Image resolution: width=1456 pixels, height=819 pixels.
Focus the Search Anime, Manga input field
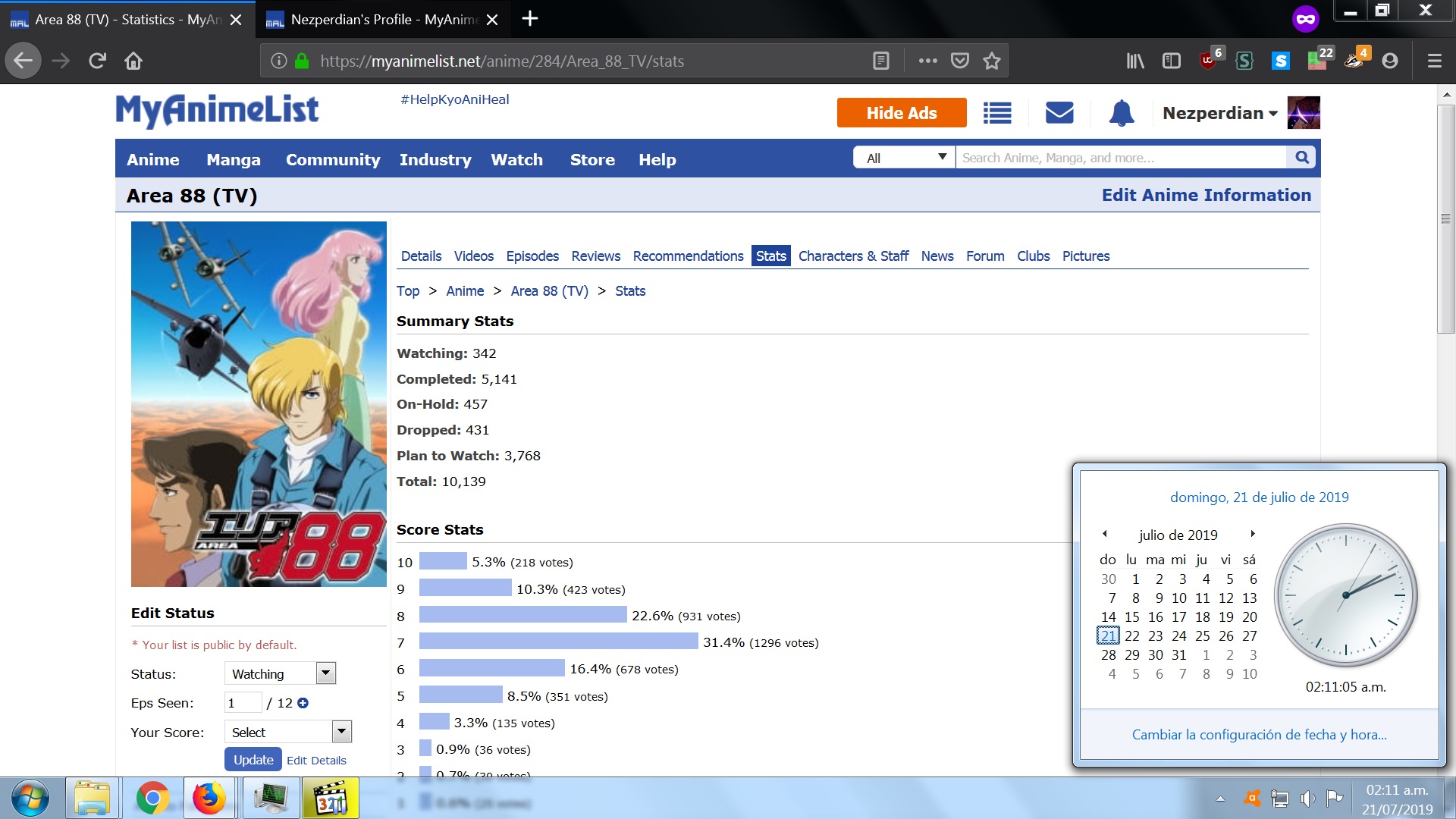point(1122,157)
